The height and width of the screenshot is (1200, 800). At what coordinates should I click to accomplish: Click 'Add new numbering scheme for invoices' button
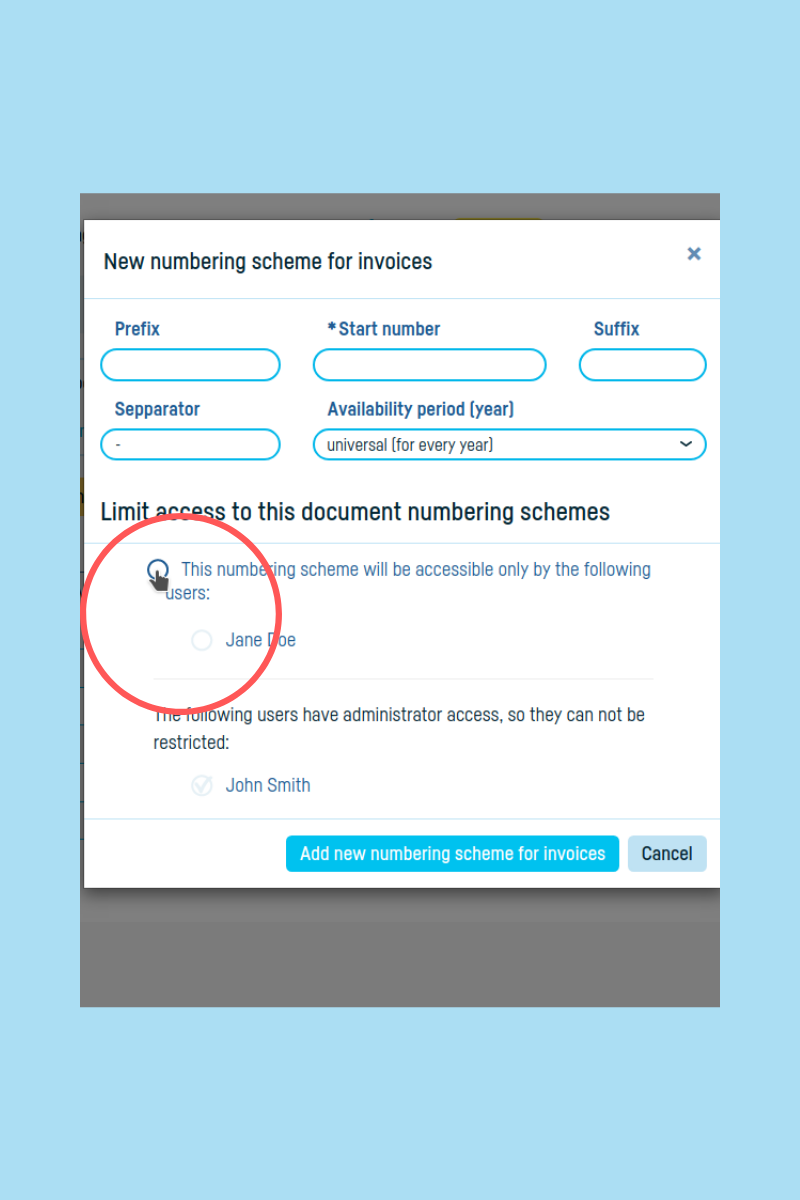point(452,854)
